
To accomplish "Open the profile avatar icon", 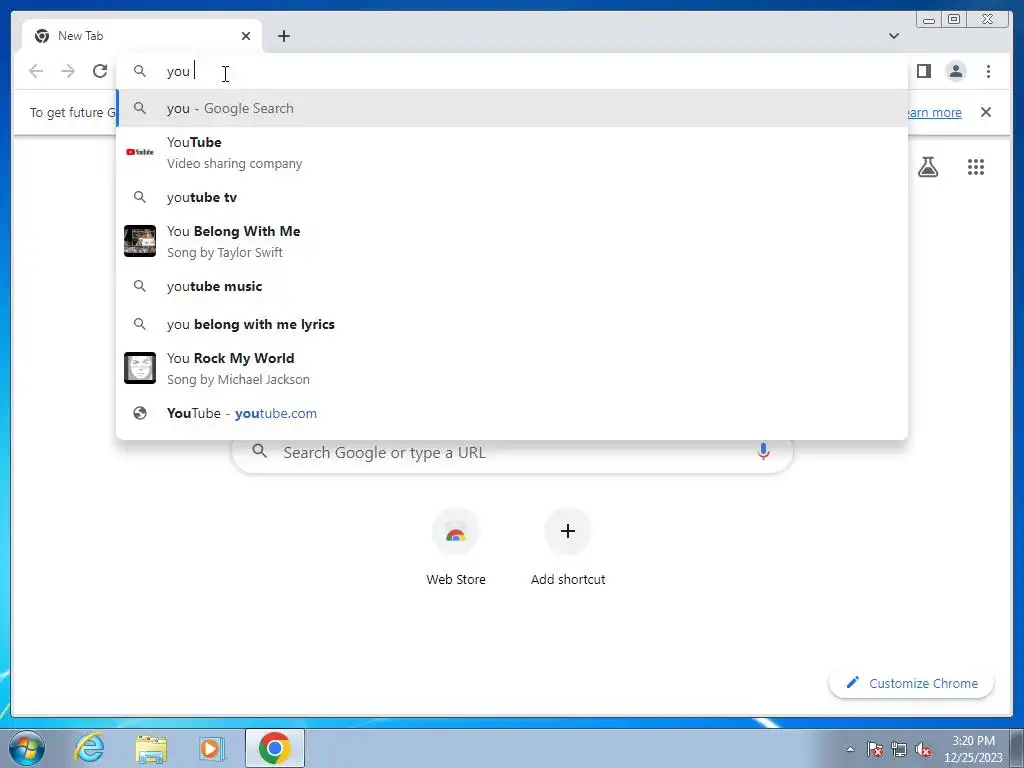I will (955, 71).
